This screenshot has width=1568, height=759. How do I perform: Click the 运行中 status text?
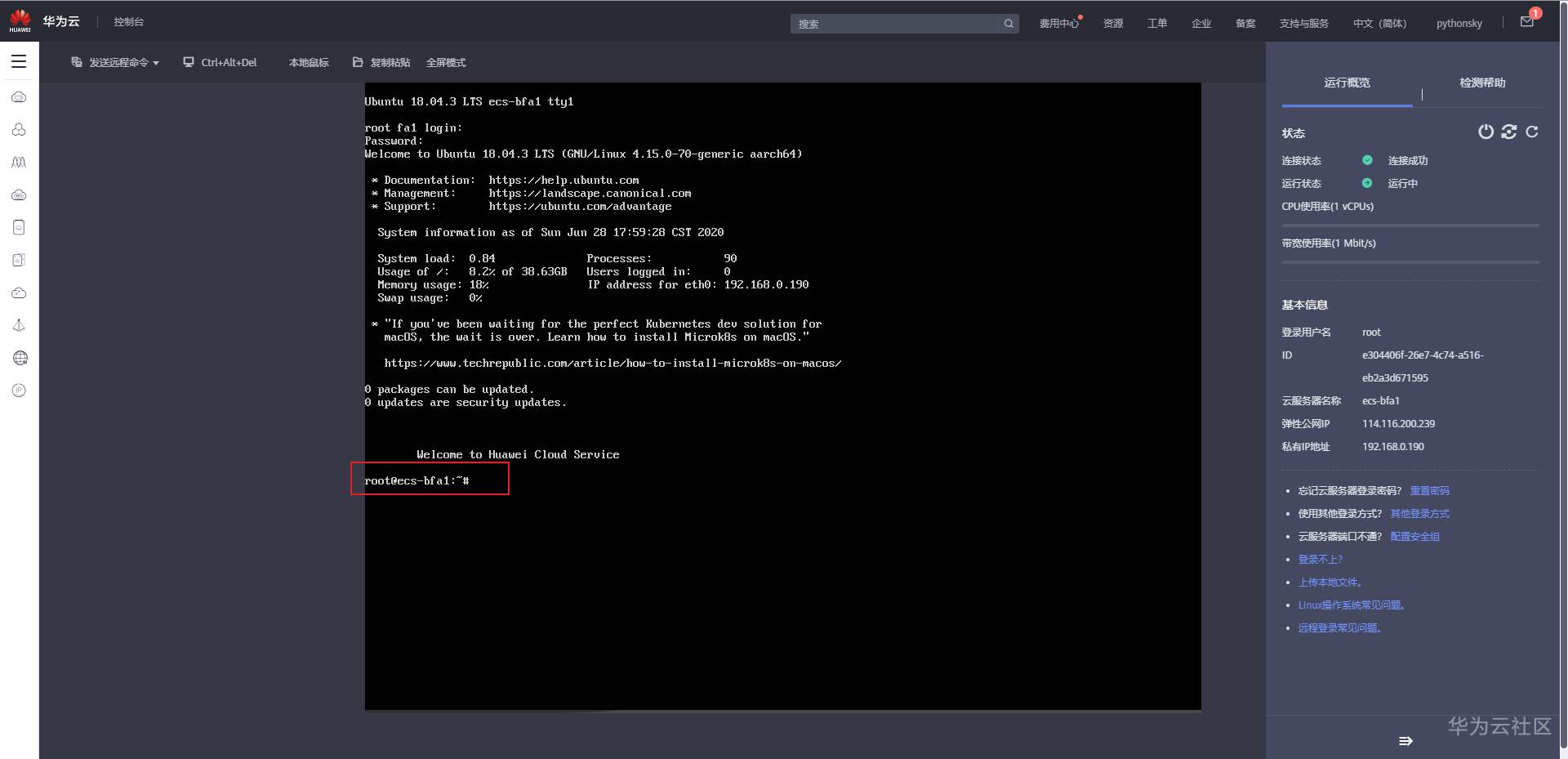[x=1403, y=184]
